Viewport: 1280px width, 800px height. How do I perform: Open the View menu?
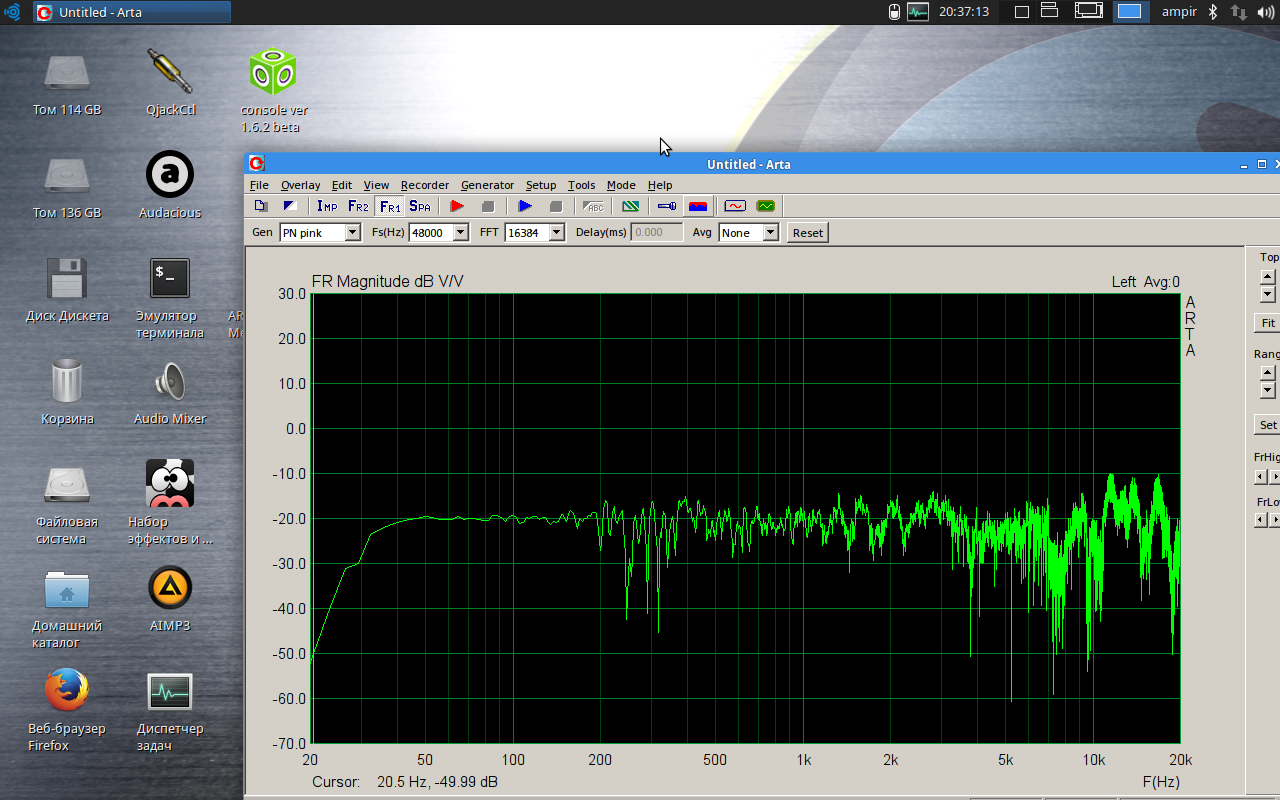point(376,185)
